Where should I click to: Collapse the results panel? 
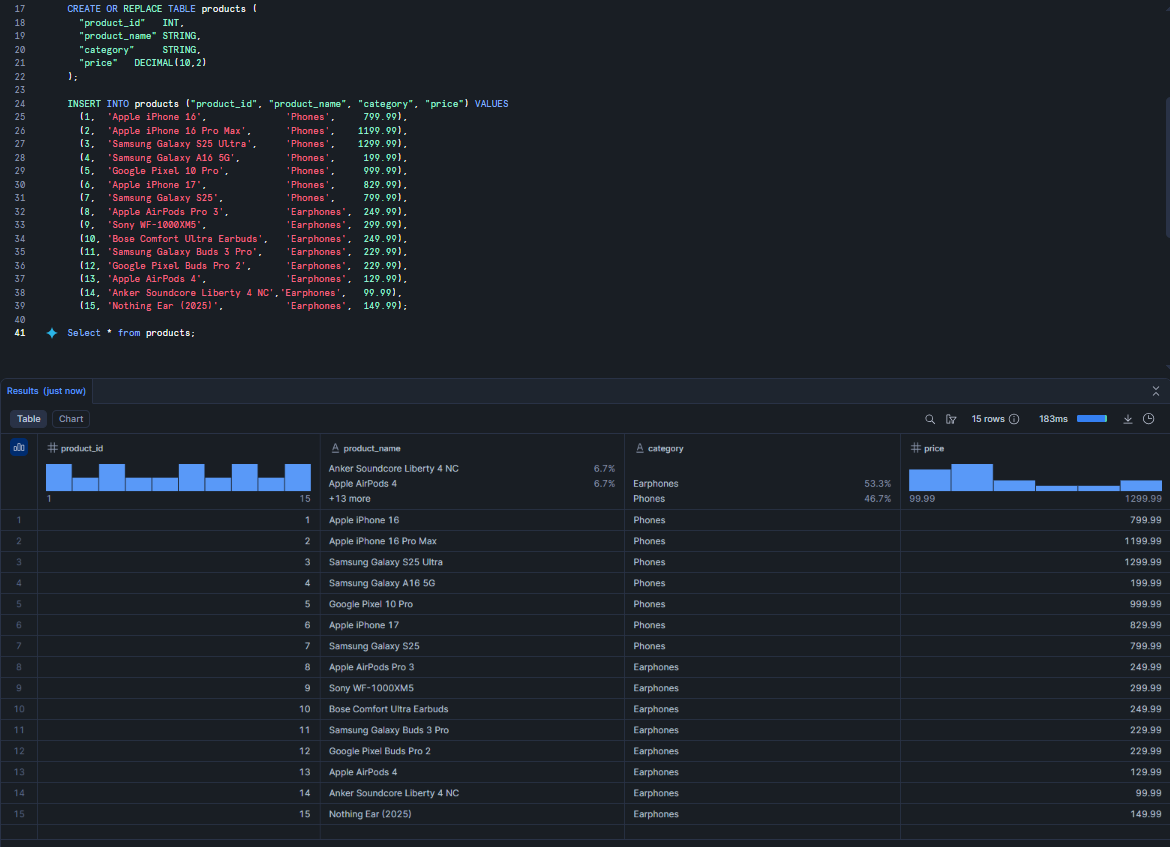[1156, 391]
